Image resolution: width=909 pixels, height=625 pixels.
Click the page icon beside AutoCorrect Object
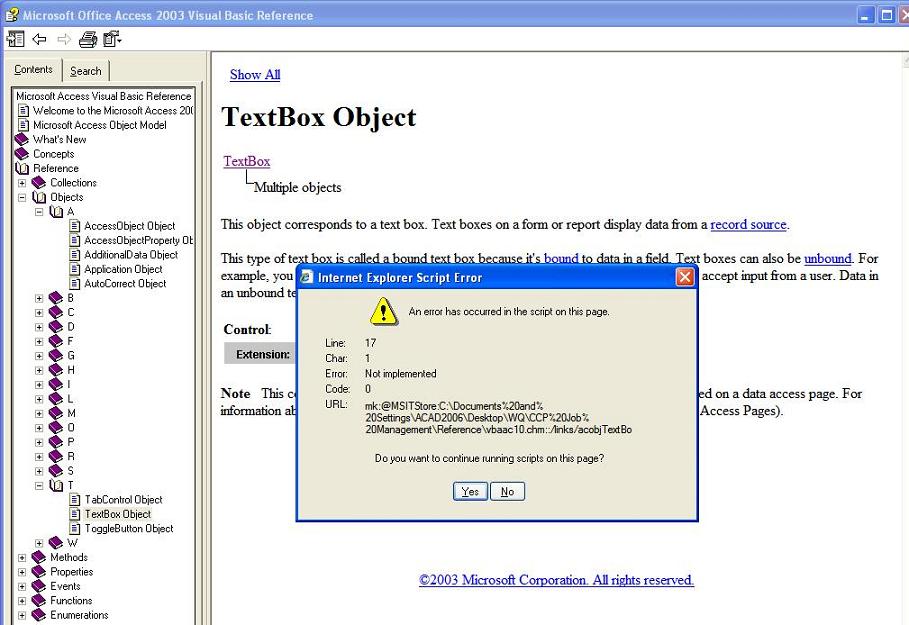click(x=74, y=284)
